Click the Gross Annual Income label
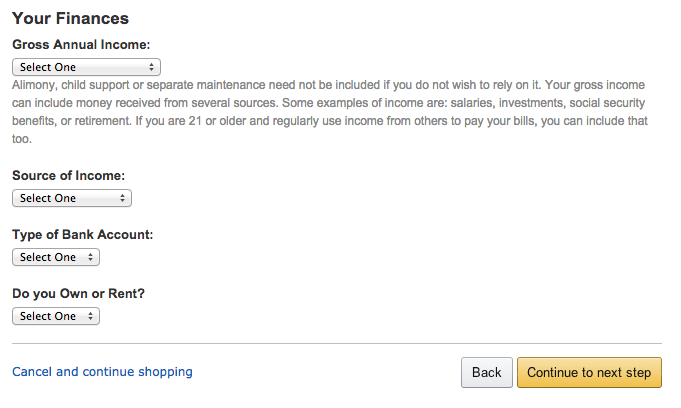The width and height of the screenshot is (681, 408). 81,45
